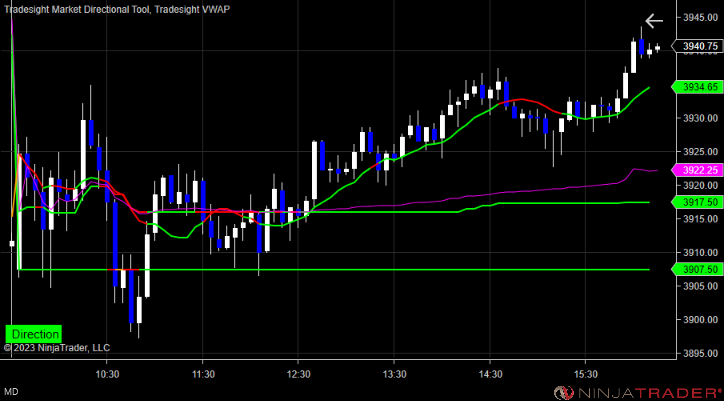Click the 3915.00 price axis label
Image resolution: width=724 pixels, height=401 pixels.
(x=700, y=219)
